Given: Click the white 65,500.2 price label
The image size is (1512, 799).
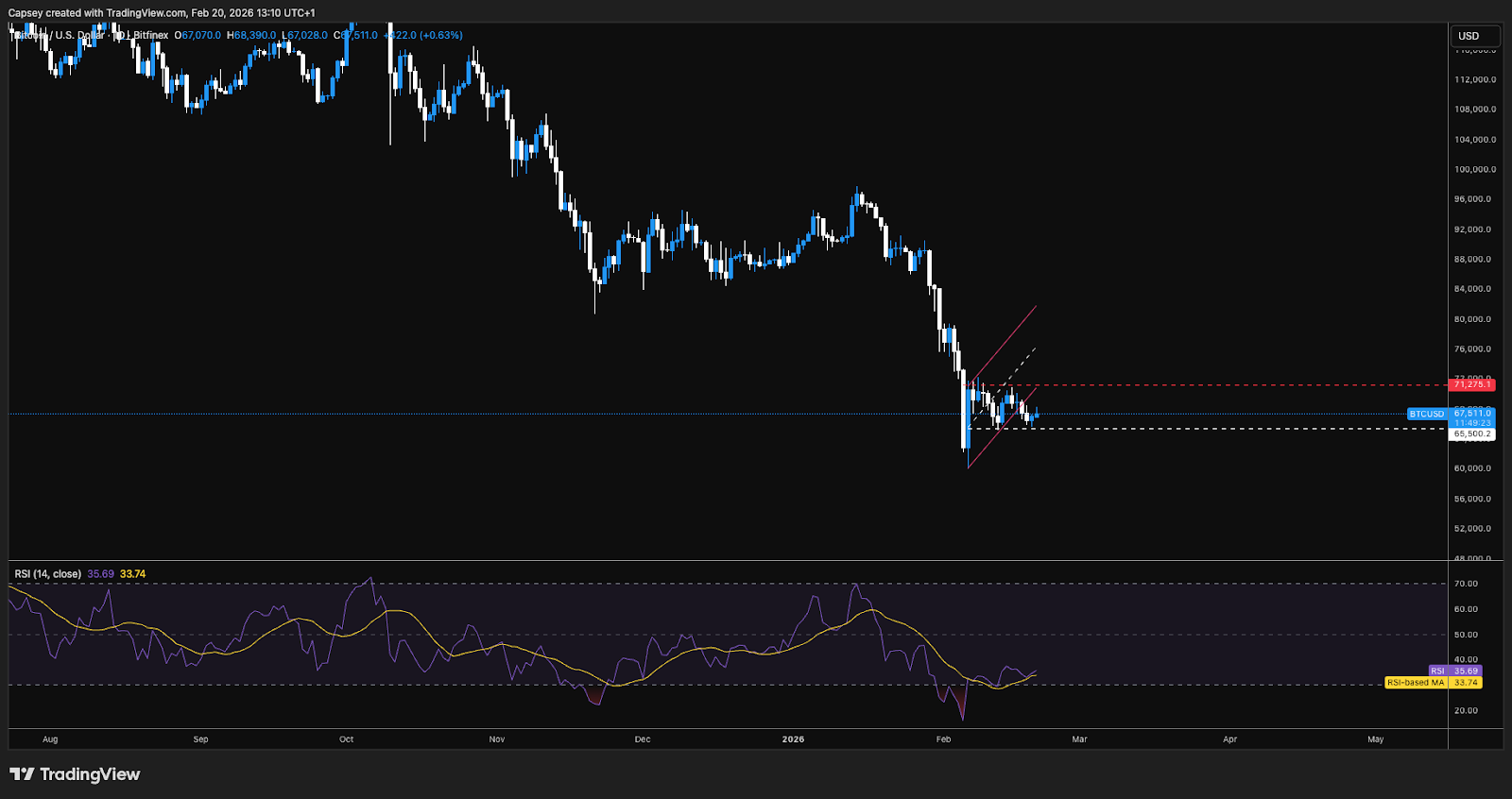Looking at the screenshot, I should pyautogui.click(x=1471, y=434).
